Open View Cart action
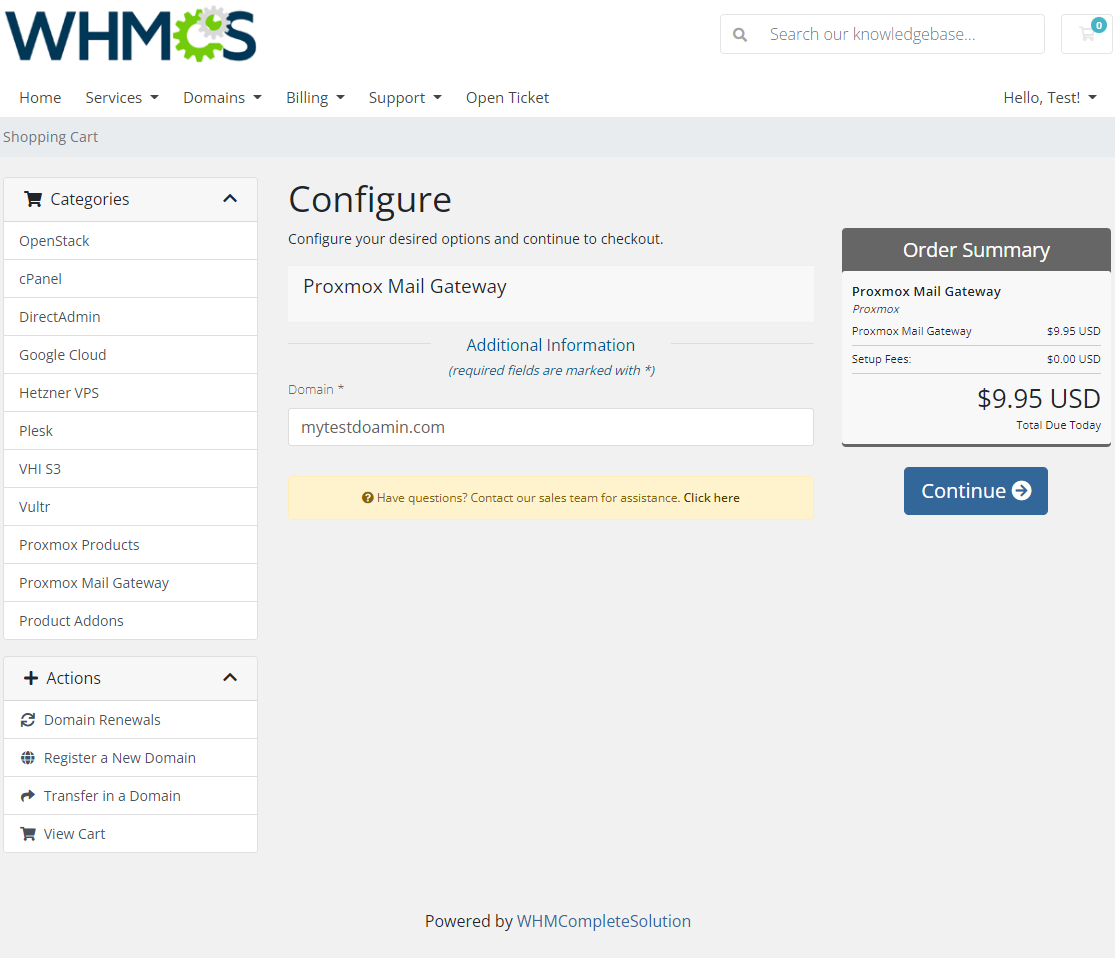The height and width of the screenshot is (958, 1115). [130, 834]
